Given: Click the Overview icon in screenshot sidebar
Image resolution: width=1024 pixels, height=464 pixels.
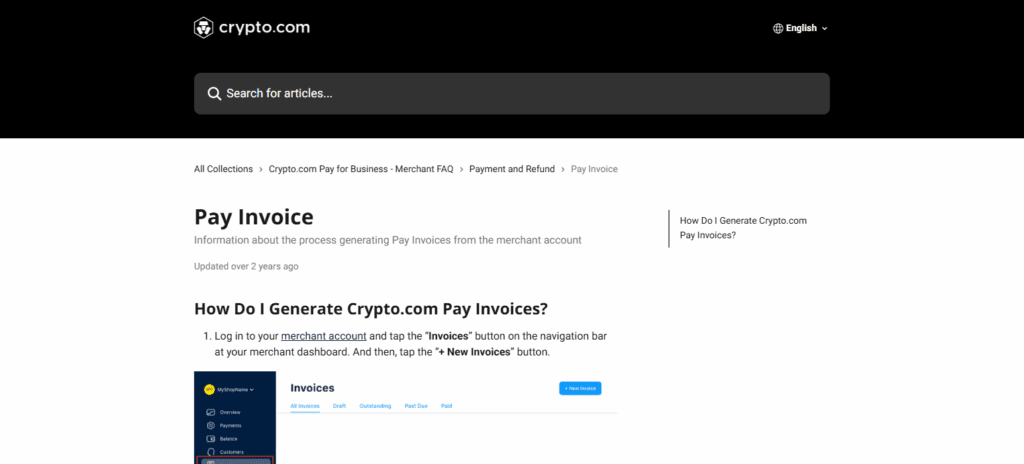Looking at the screenshot, I should [210, 412].
